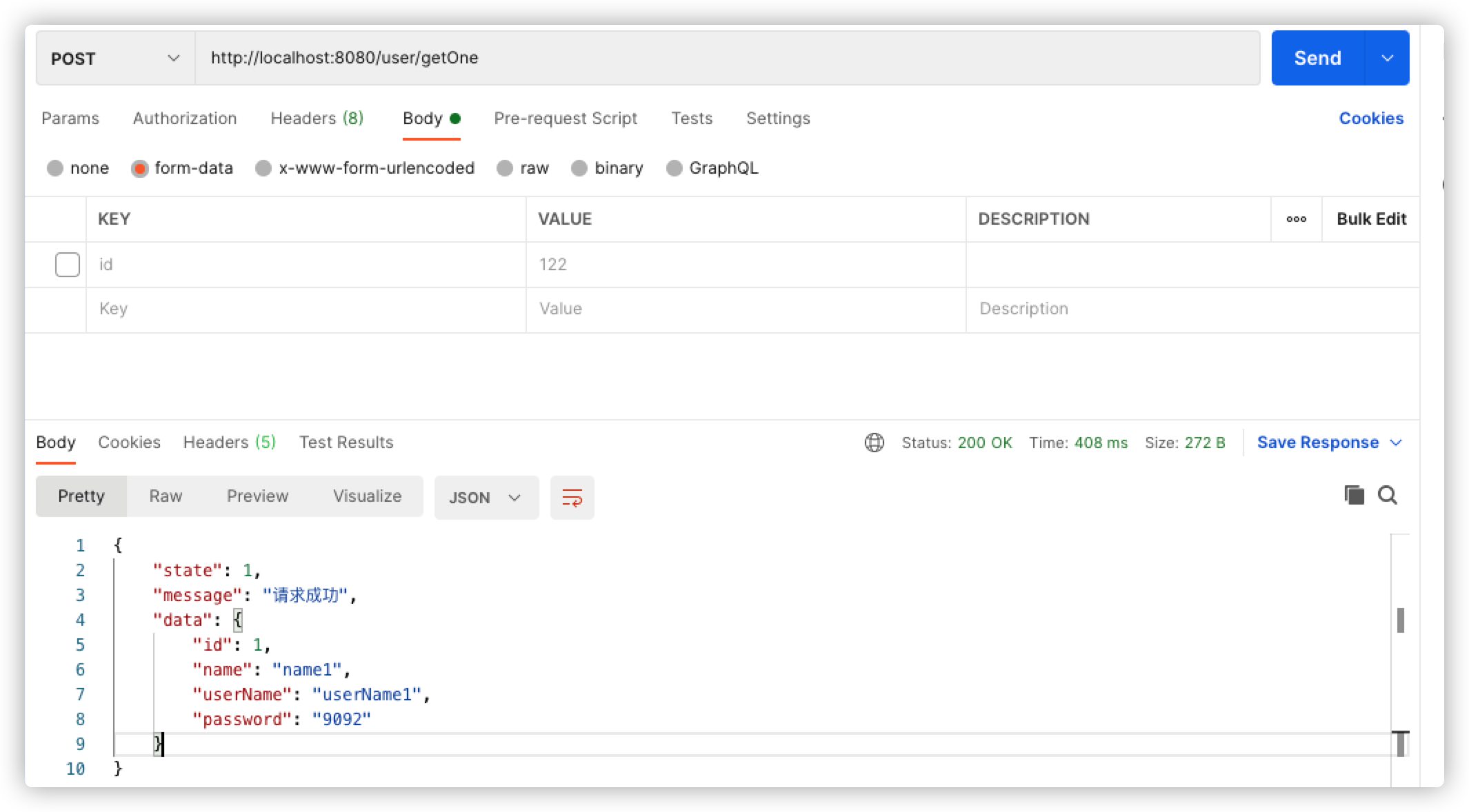
Task: Click the Time 408 ms text
Action: 1079,443
